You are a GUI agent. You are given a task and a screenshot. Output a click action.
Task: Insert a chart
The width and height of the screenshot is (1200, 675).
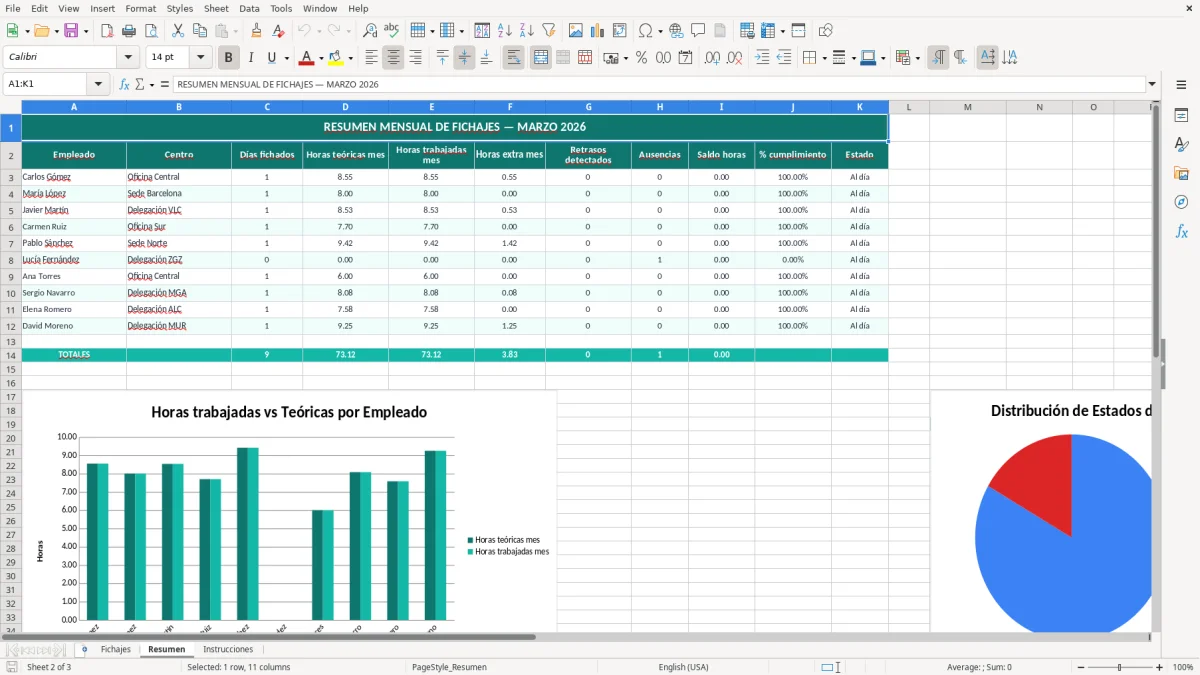pyautogui.click(x=598, y=31)
